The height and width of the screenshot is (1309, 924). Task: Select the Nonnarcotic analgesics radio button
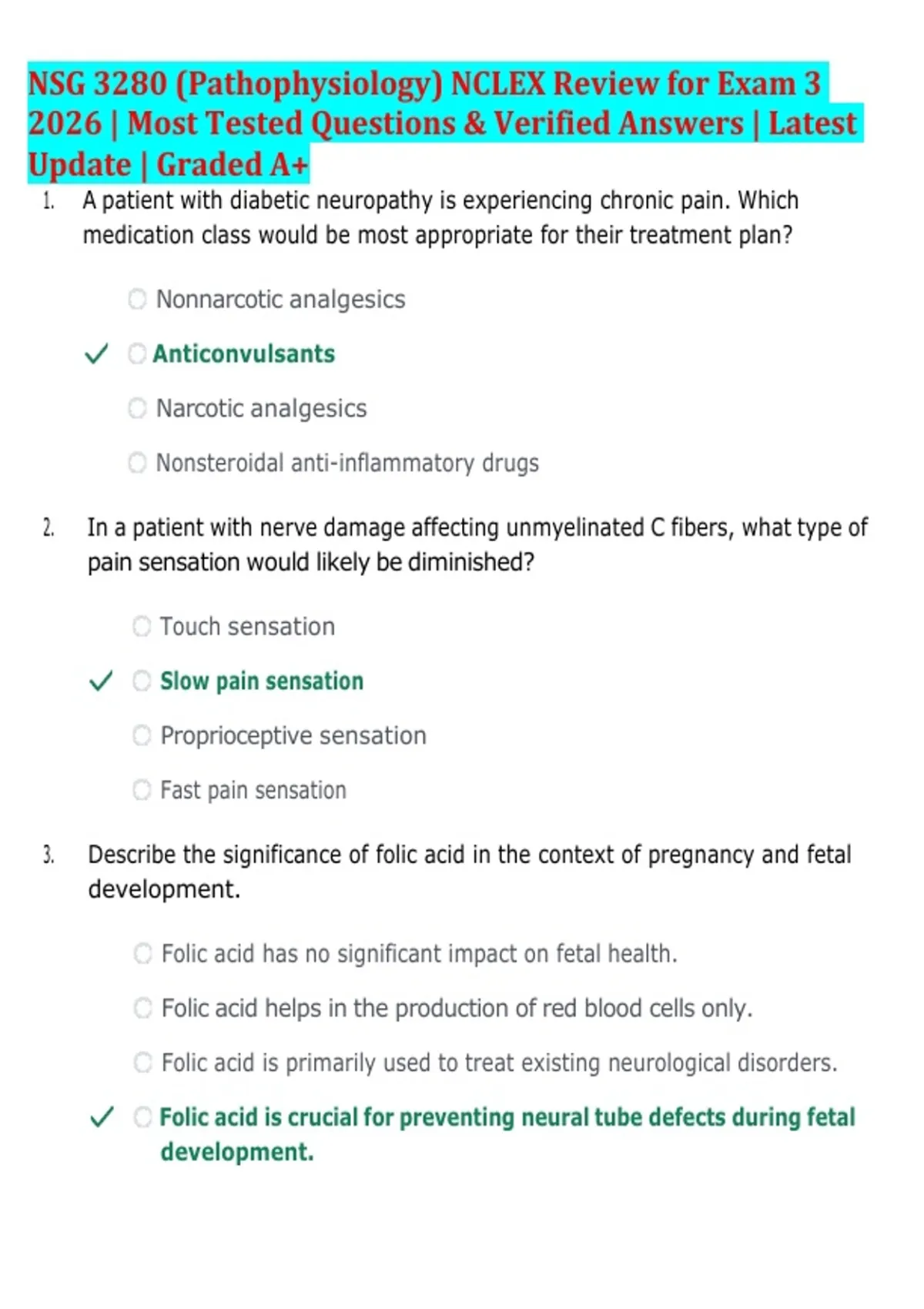pos(137,299)
